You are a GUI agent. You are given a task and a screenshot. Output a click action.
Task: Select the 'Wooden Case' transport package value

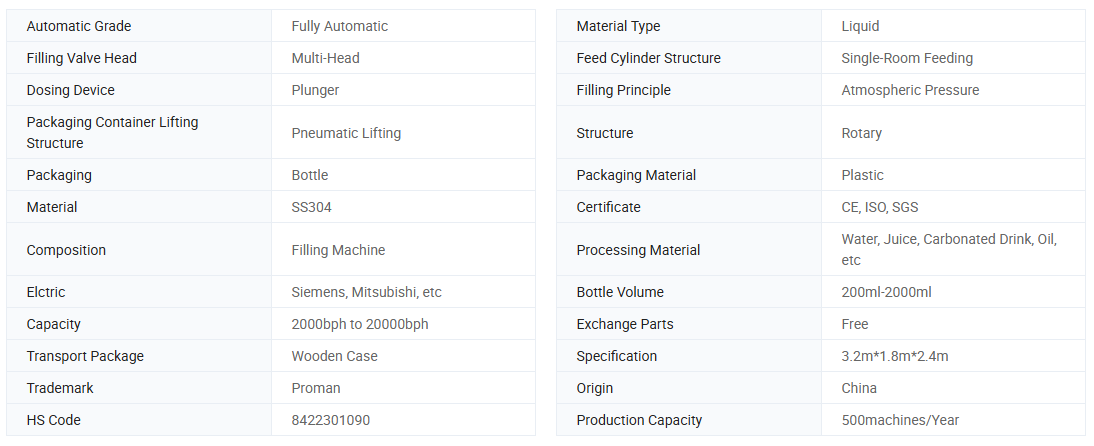click(335, 356)
